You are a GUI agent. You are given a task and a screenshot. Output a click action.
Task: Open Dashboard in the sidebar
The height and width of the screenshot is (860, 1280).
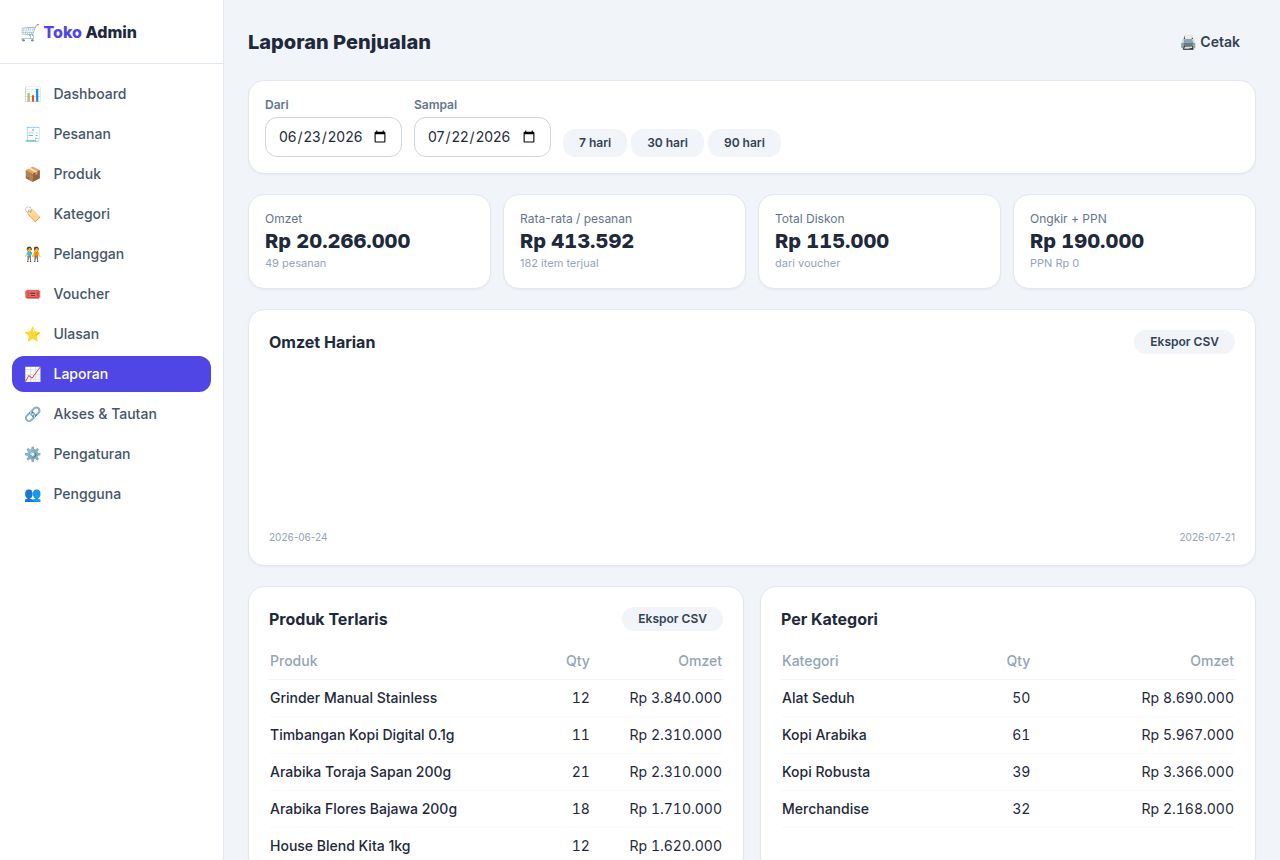tap(111, 94)
